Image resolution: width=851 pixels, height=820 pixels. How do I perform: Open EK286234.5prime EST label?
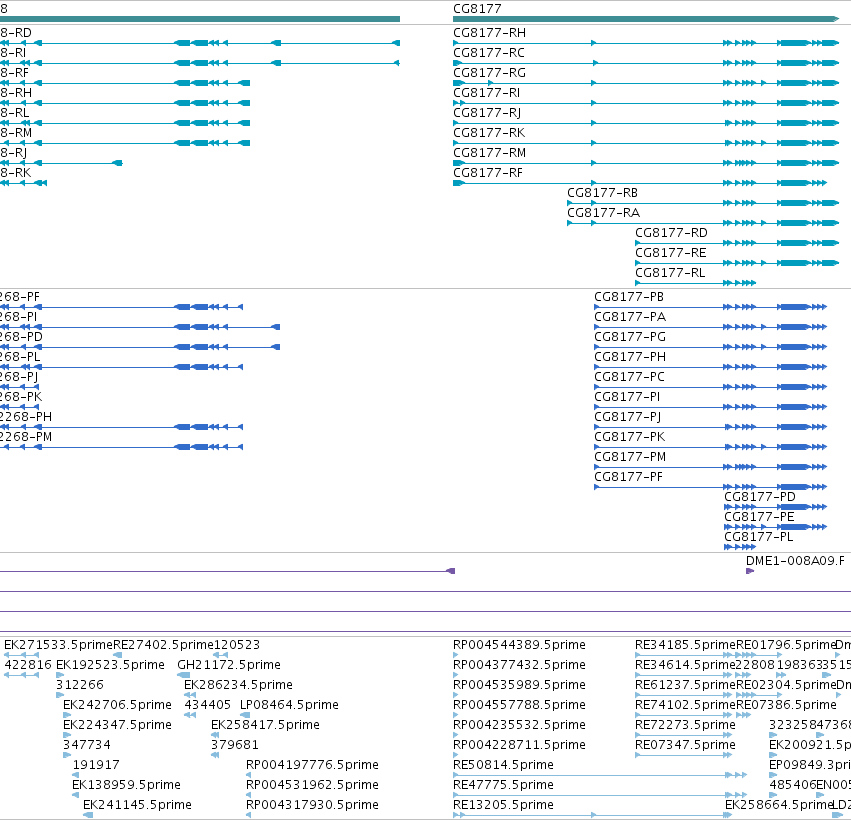pos(238,685)
